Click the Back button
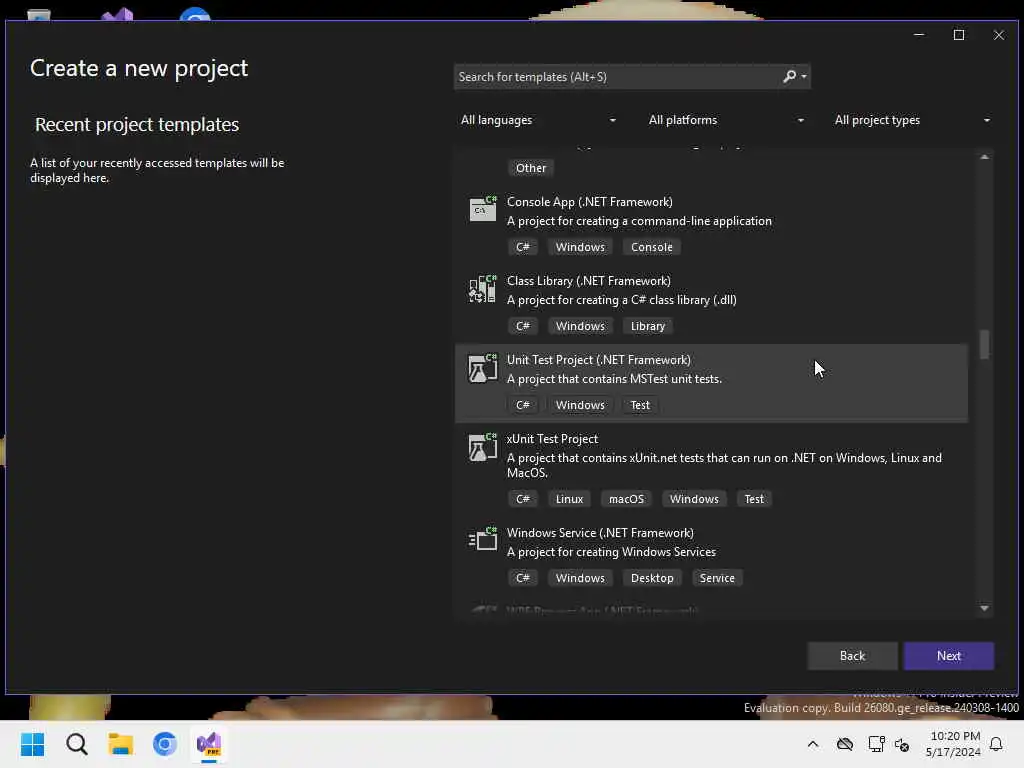The height and width of the screenshot is (768, 1024). point(852,656)
